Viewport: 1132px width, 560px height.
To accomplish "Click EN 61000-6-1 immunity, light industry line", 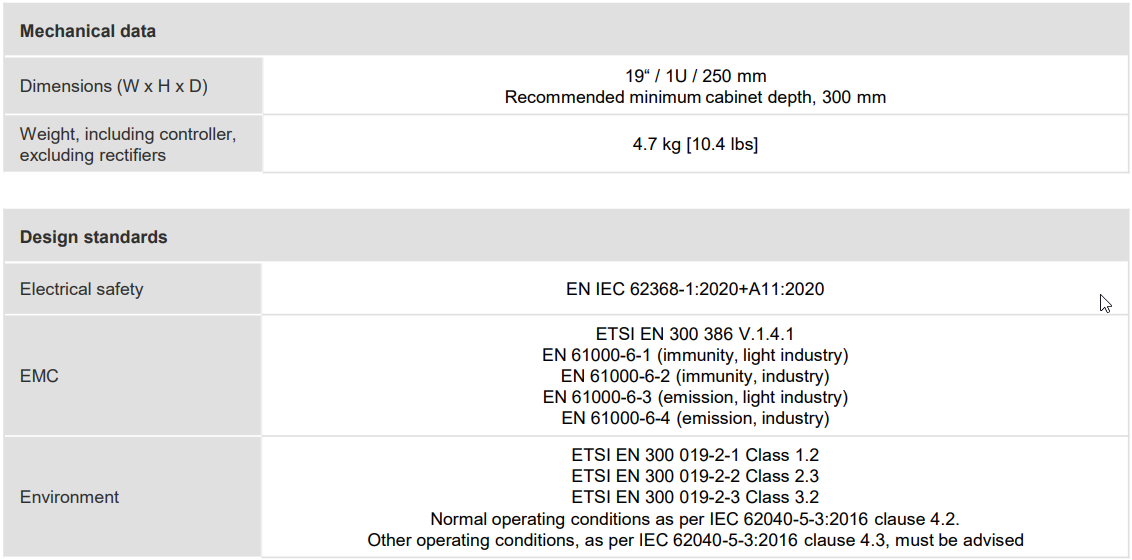I will point(695,355).
